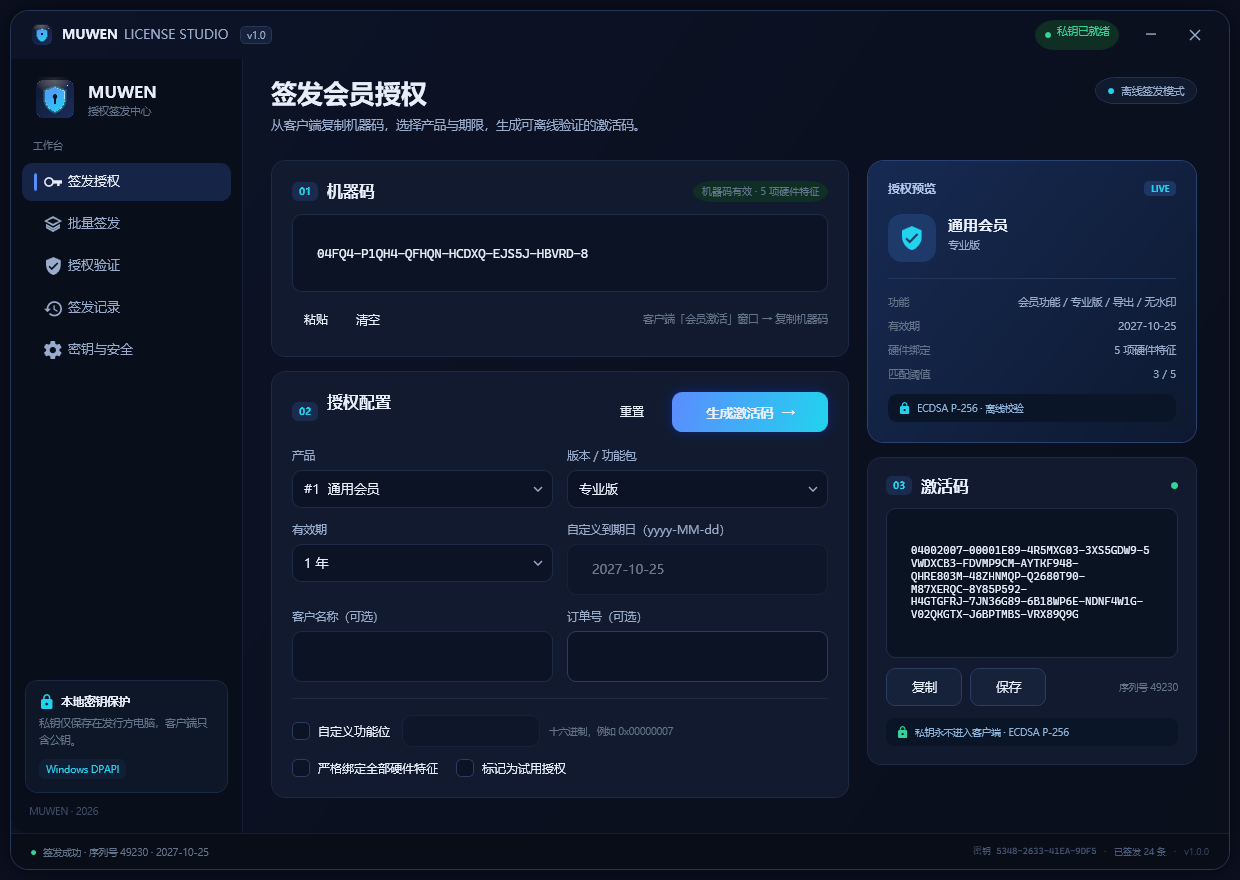The height and width of the screenshot is (880, 1240).
Task: Click the 离线签发模式 pill
Action: (1146, 91)
